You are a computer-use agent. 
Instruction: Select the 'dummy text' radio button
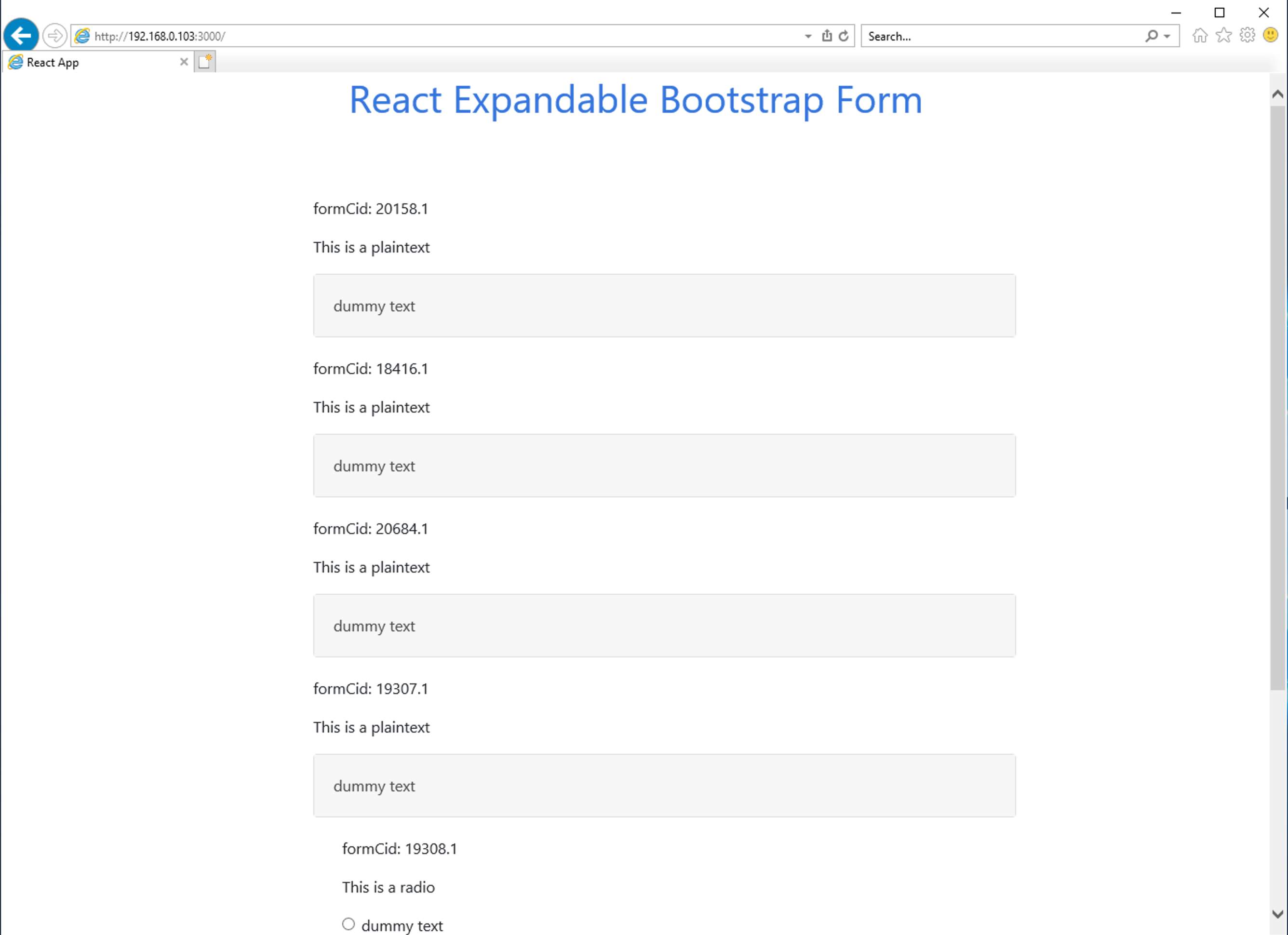[x=348, y=924]
